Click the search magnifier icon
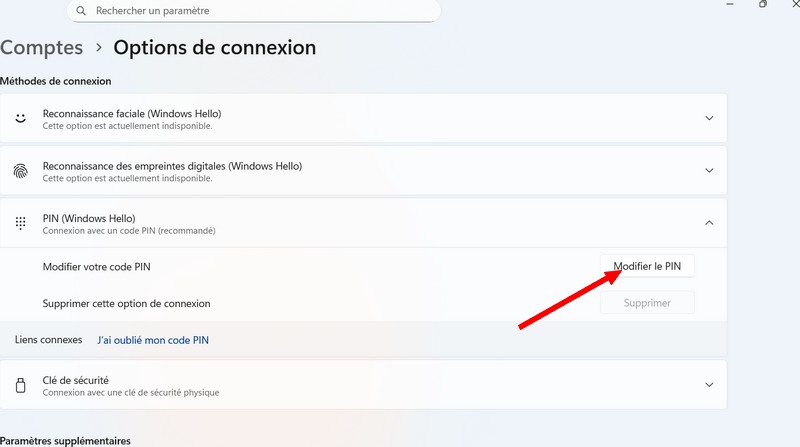 (x=82, y=11)
